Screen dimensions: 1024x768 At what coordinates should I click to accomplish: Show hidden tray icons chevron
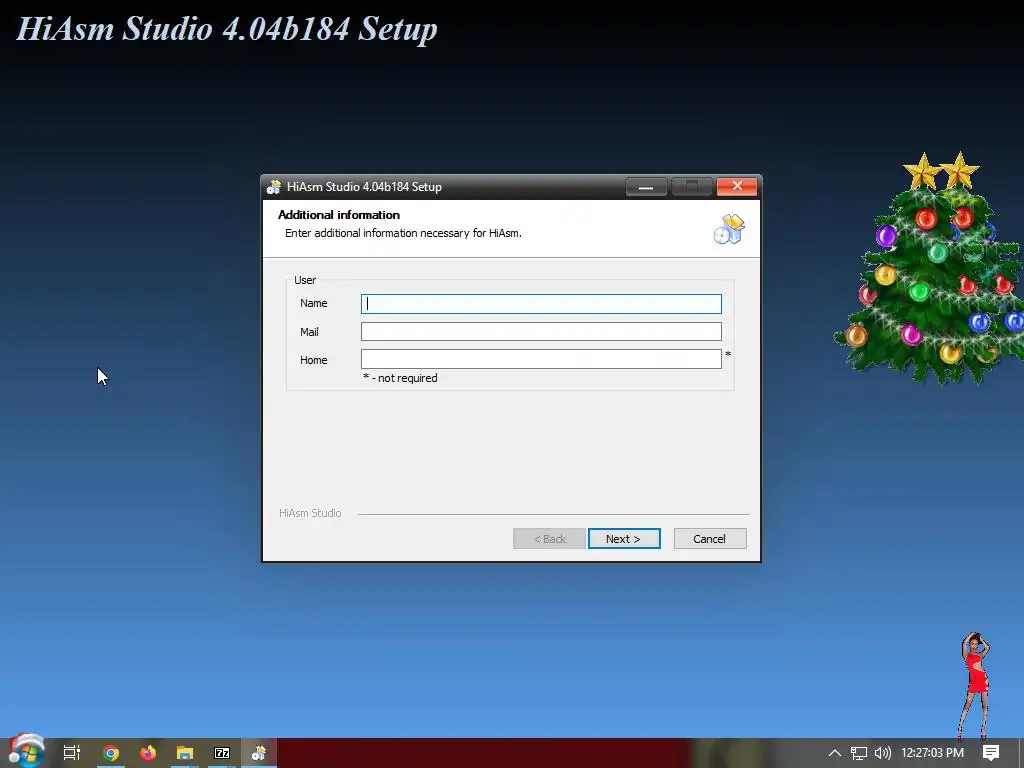(835, 753)
